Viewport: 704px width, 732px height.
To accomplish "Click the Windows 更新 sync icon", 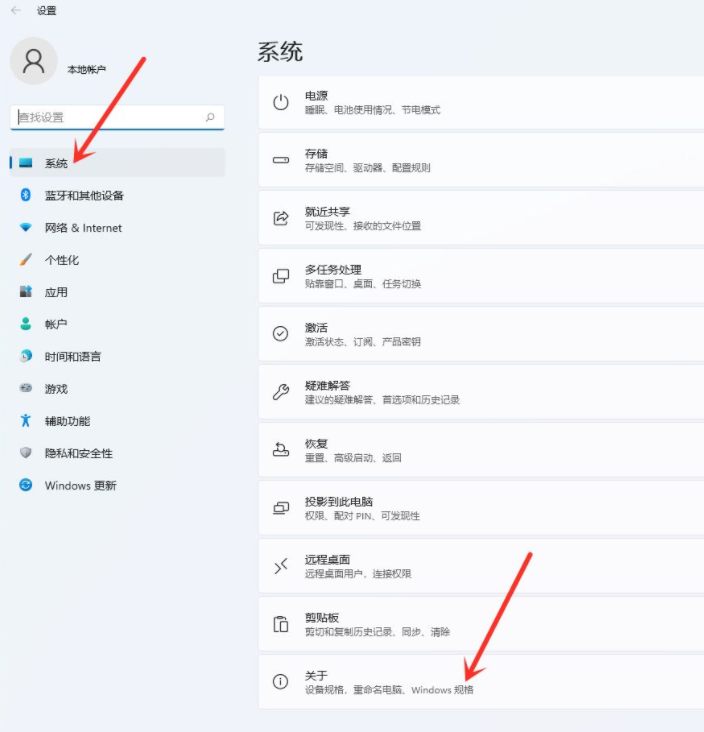I will click(x=26, y=485).
